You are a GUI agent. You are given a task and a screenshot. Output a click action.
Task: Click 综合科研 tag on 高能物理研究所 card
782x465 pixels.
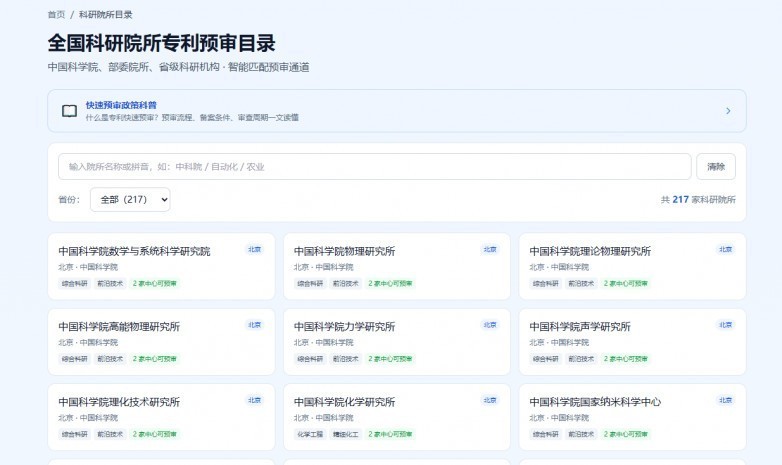(74, 359)
